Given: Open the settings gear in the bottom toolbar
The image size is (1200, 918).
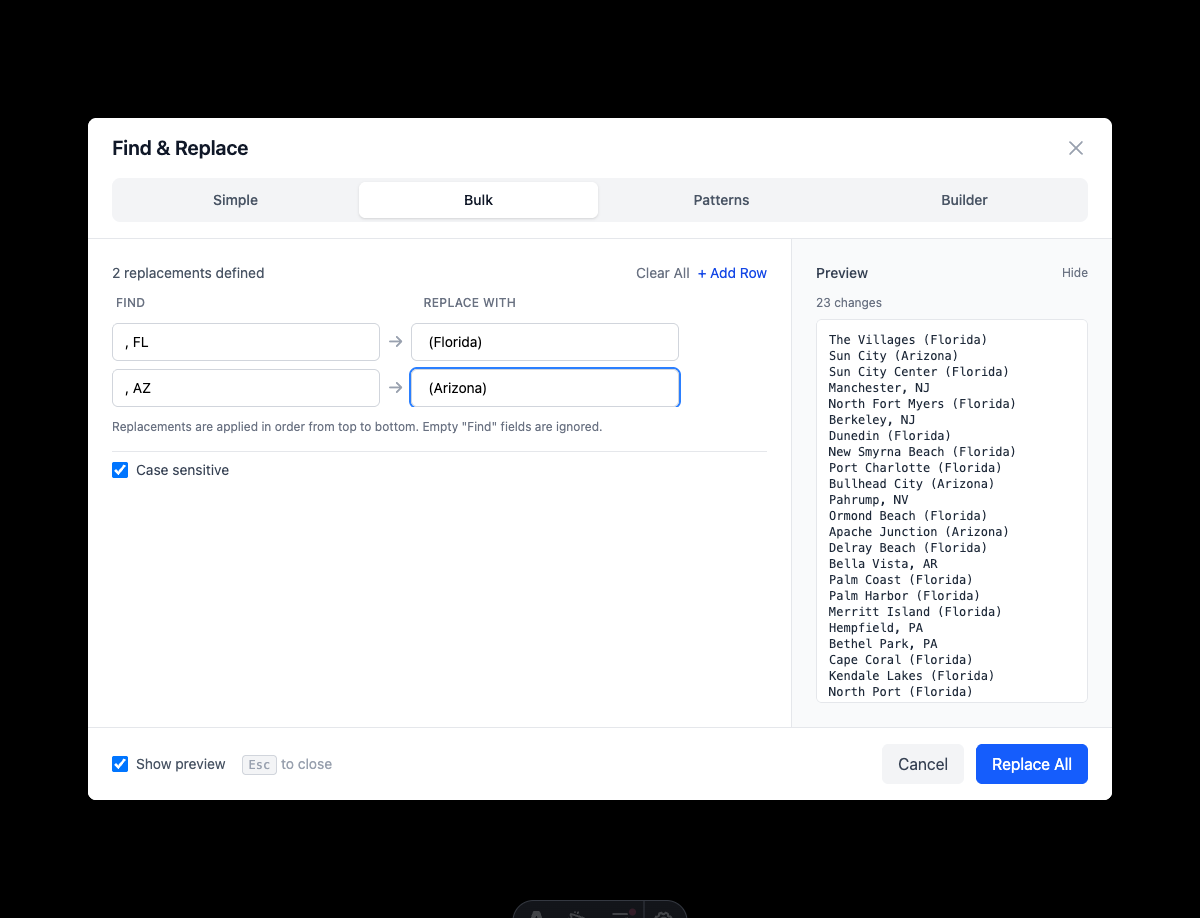Looking at the screenshot, I should (663, 913).
